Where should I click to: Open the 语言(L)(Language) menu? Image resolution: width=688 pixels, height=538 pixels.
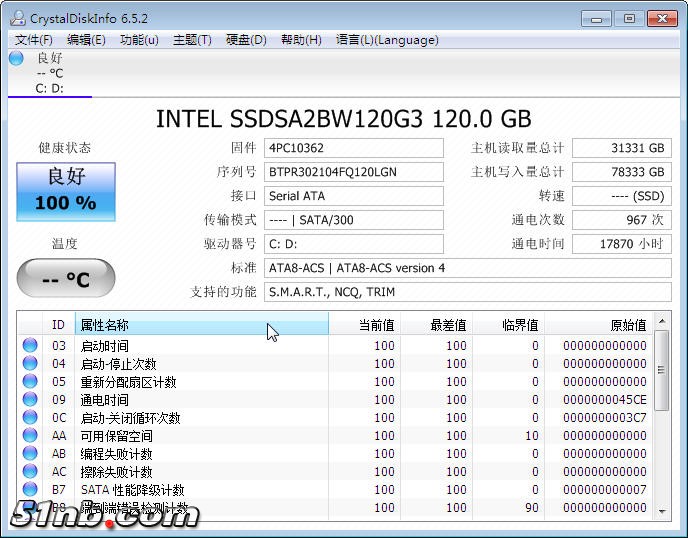(387, 40)
